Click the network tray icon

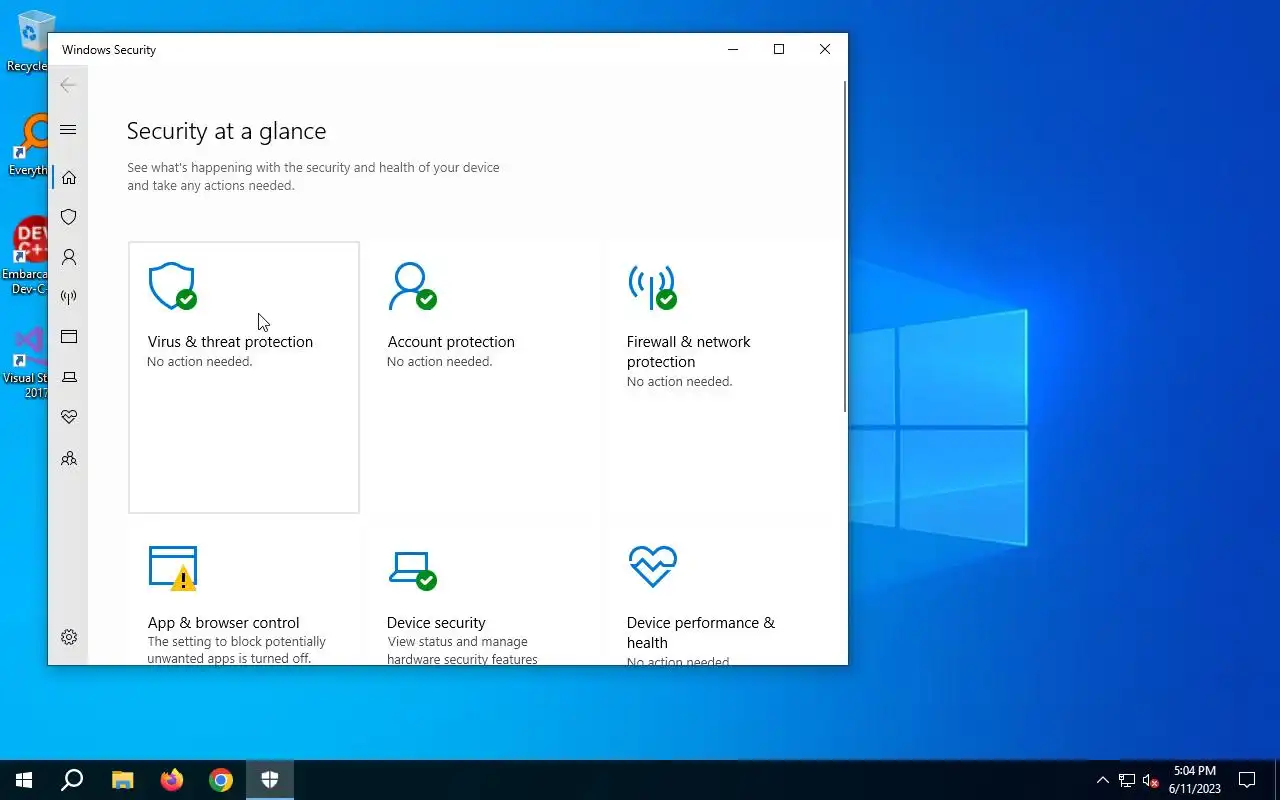click(1127, 780)
